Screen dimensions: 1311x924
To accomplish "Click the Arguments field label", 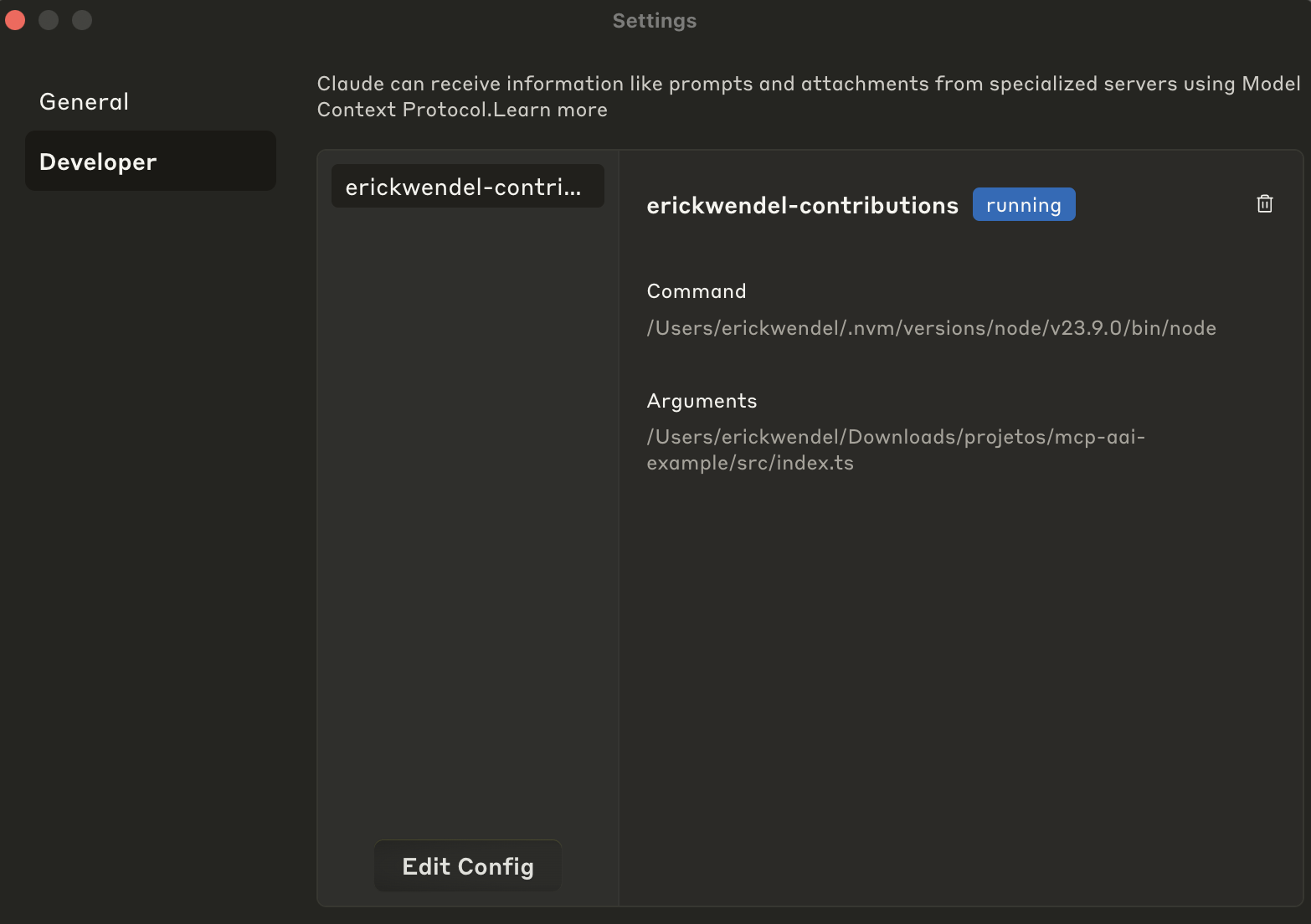I will pos(702,401).
